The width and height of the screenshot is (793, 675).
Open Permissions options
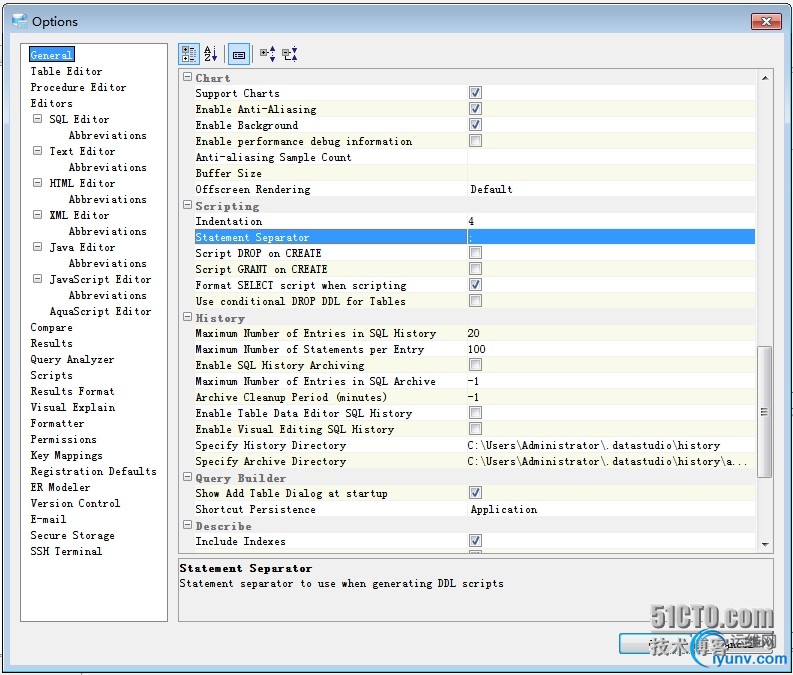63,439
